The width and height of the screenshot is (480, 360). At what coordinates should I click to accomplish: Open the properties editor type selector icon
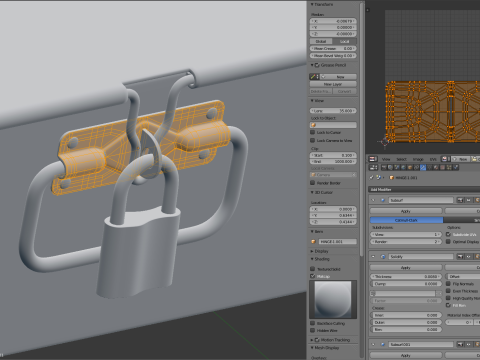tap(373, 167)
